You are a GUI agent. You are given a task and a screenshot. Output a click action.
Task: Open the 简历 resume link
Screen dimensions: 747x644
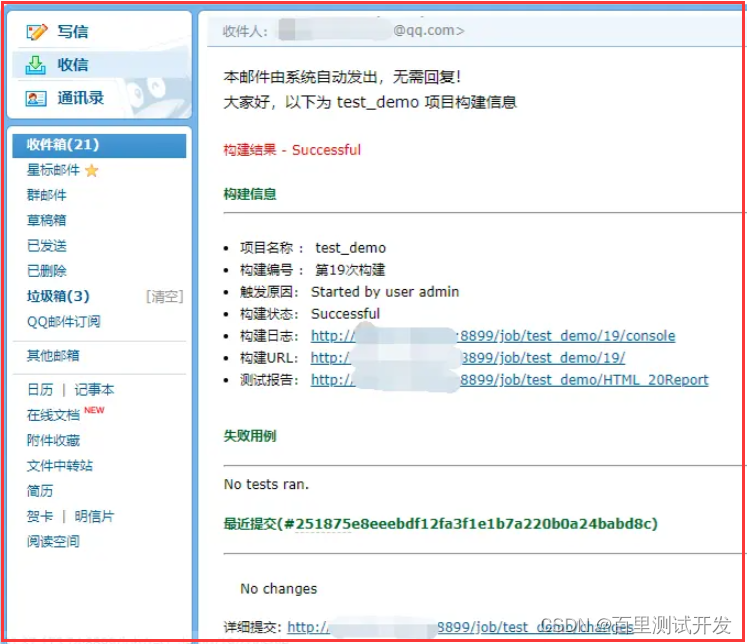pyautogui.click(x=40, y=491)
